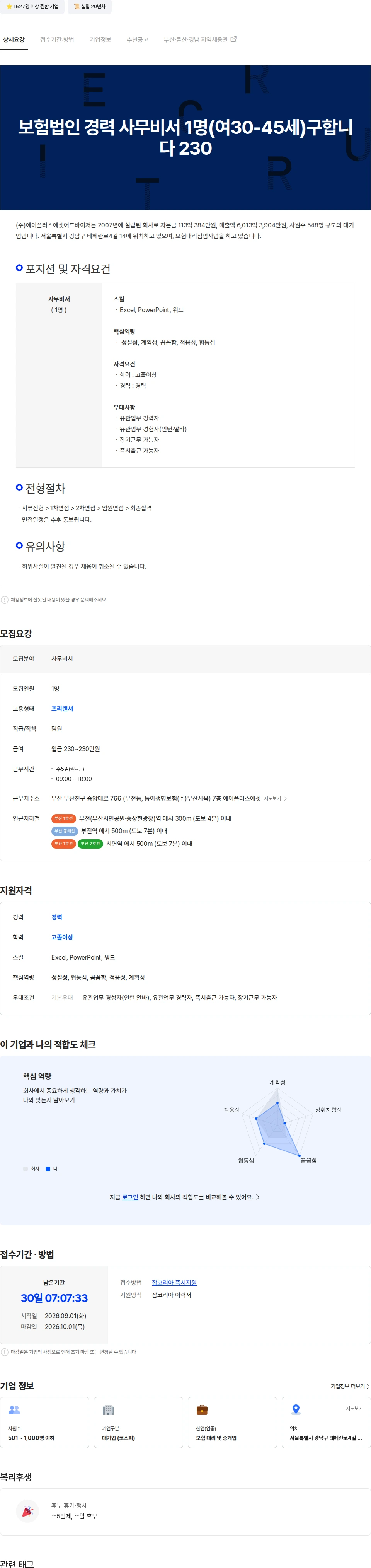The width and height of the screenshot is (371, 1568).
Task: Click 부산 1호선 badge for 부전역
Action: 63,819
